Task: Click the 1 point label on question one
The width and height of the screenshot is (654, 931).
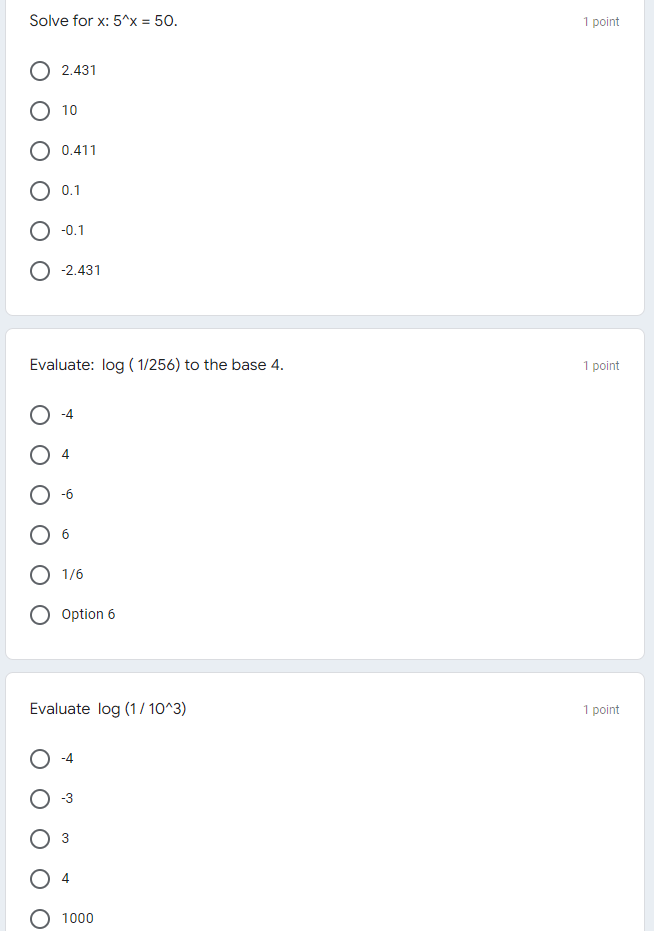Action: 600,21
